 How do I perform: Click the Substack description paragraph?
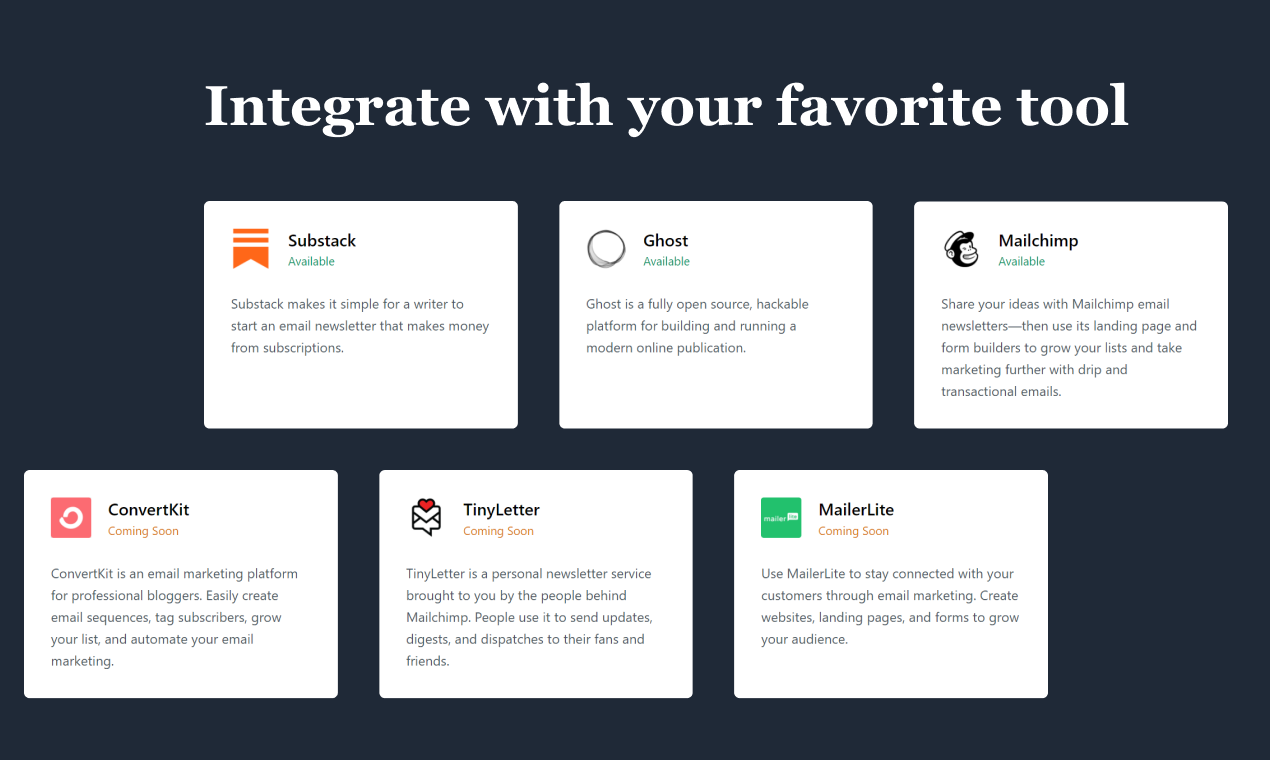point(360,326)
